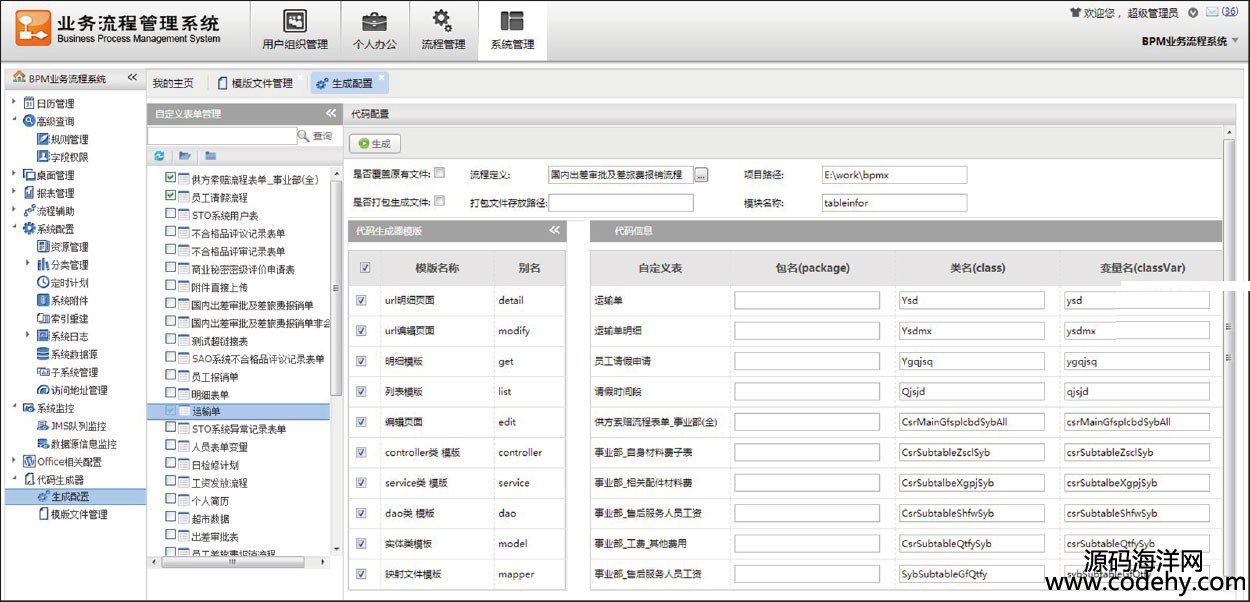Close the 生成配置 tab
This screenshot has width=1250, height=602.
381,77
